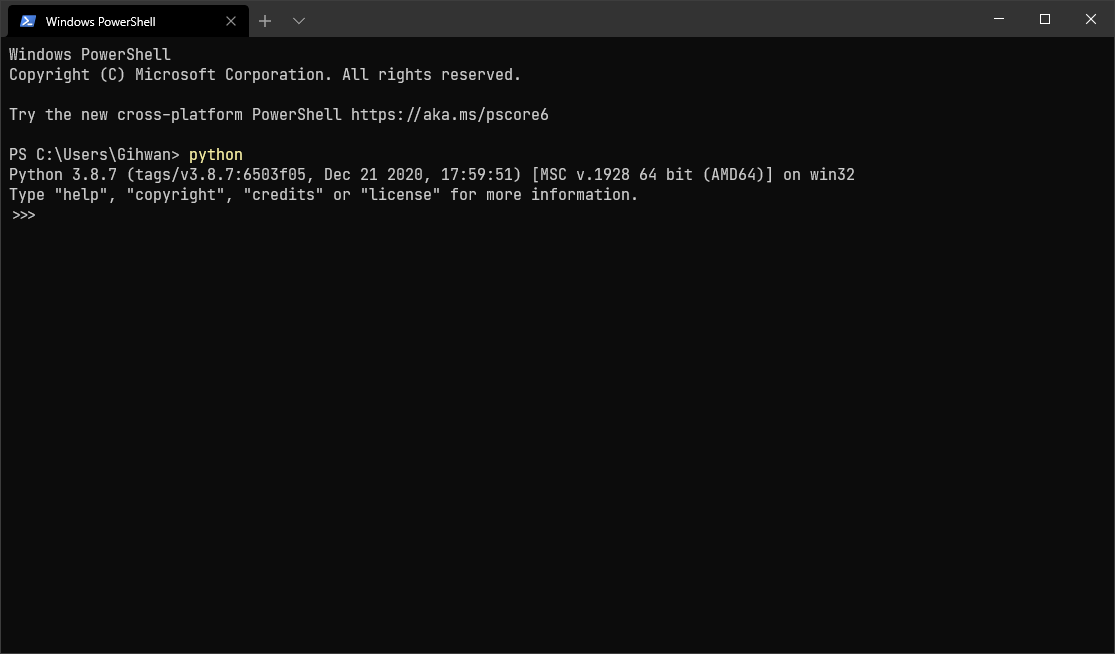Maximize the terminal window

(1045, 19)
